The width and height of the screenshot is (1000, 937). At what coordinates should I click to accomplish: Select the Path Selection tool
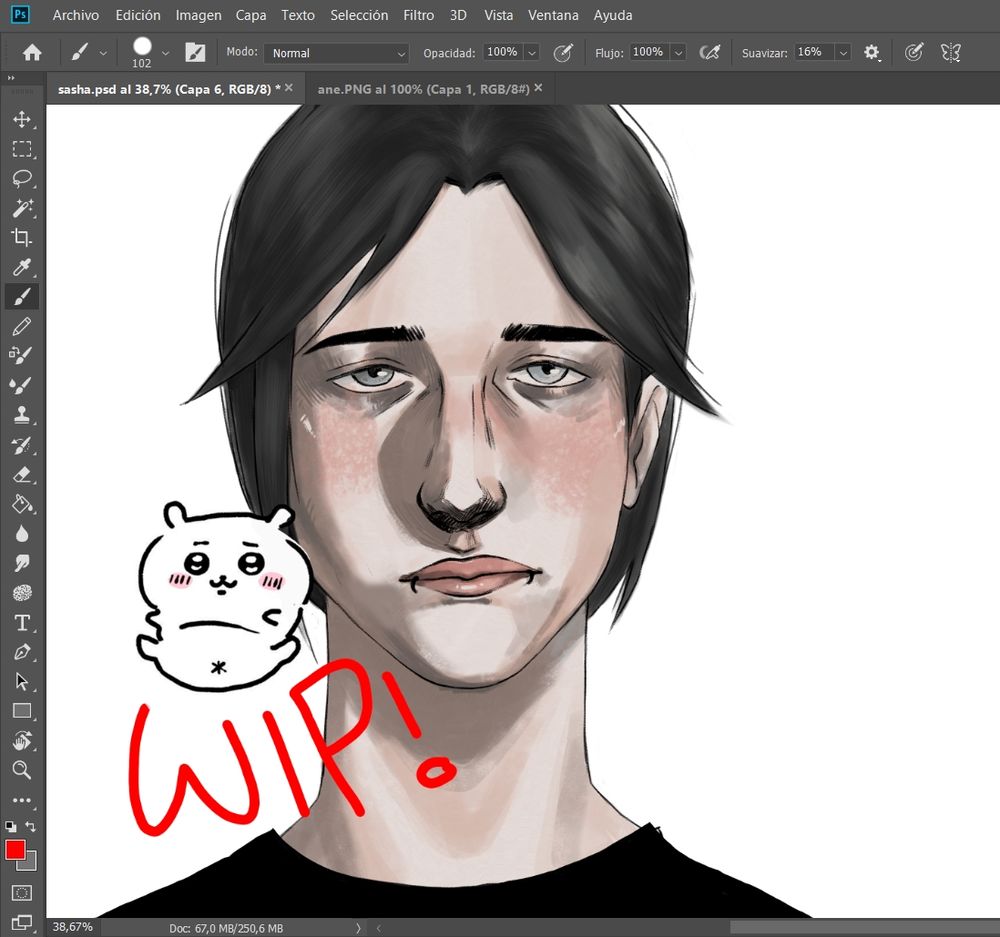(22, 681)
